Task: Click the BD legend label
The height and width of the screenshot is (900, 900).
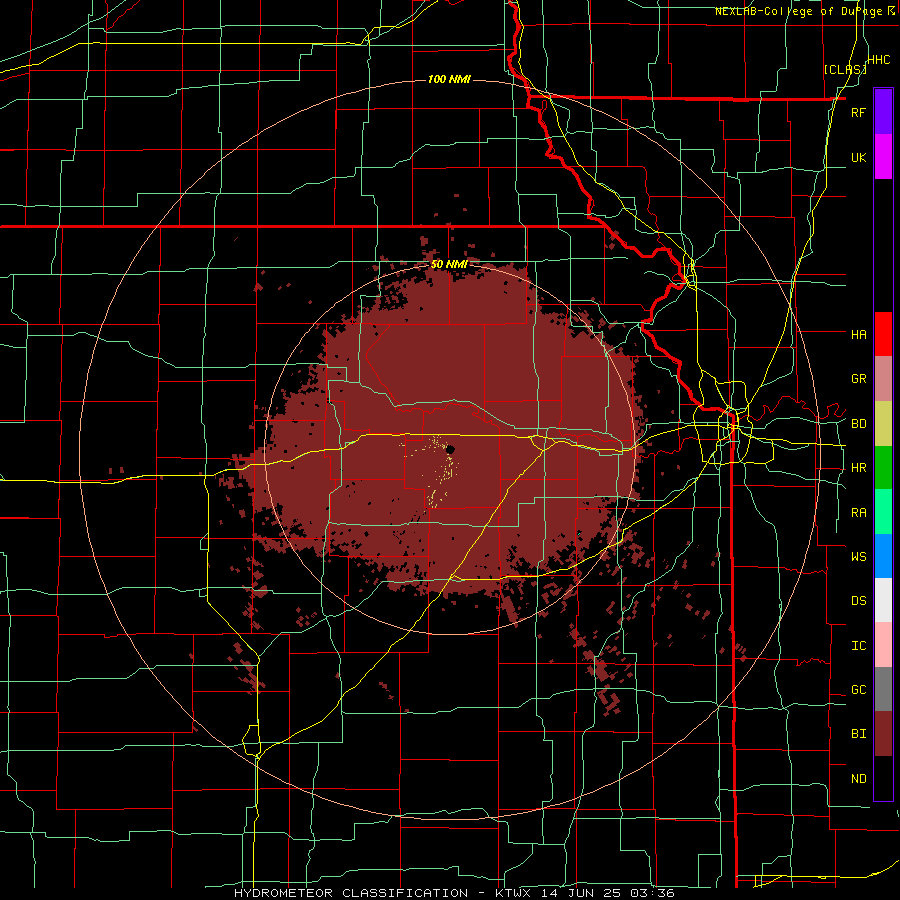Action: (858, 424)
